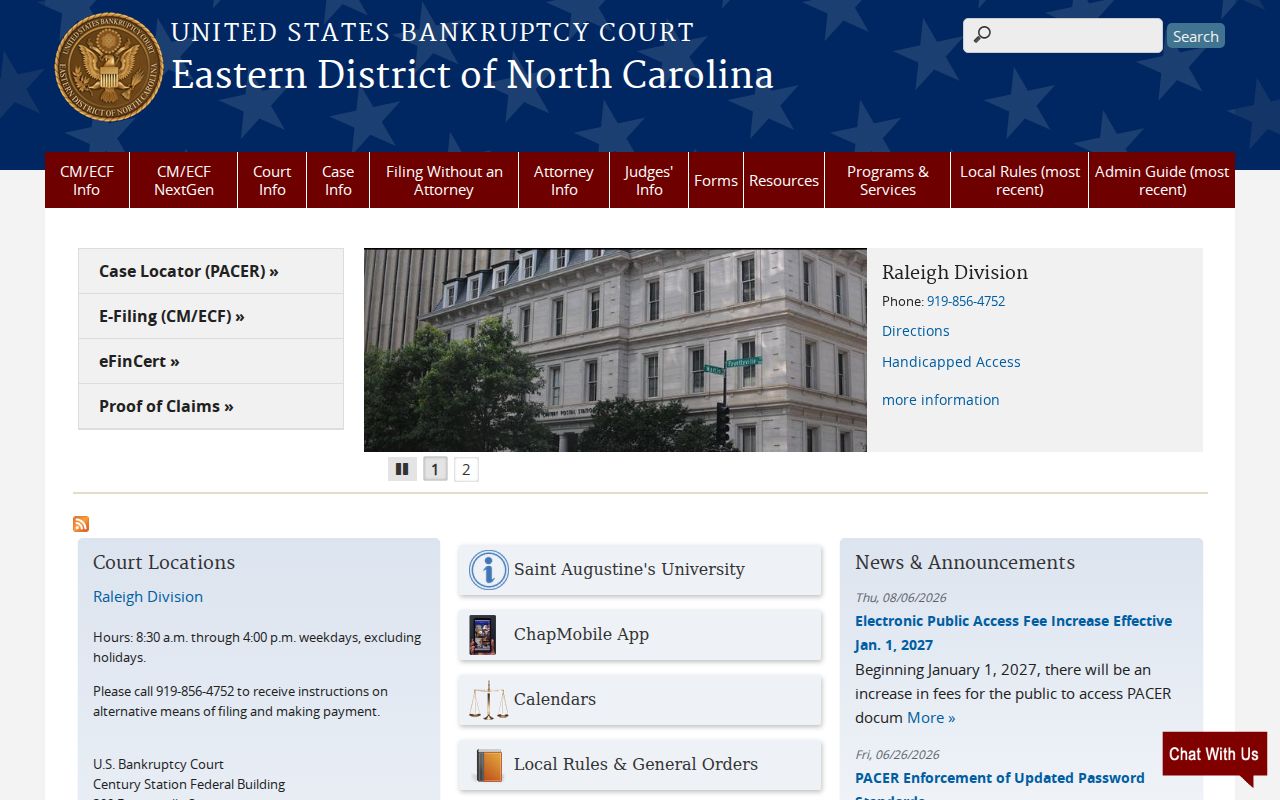Open Raleigh Division under Court Locations
1280x800 pixels.
(x=148, y=597)
